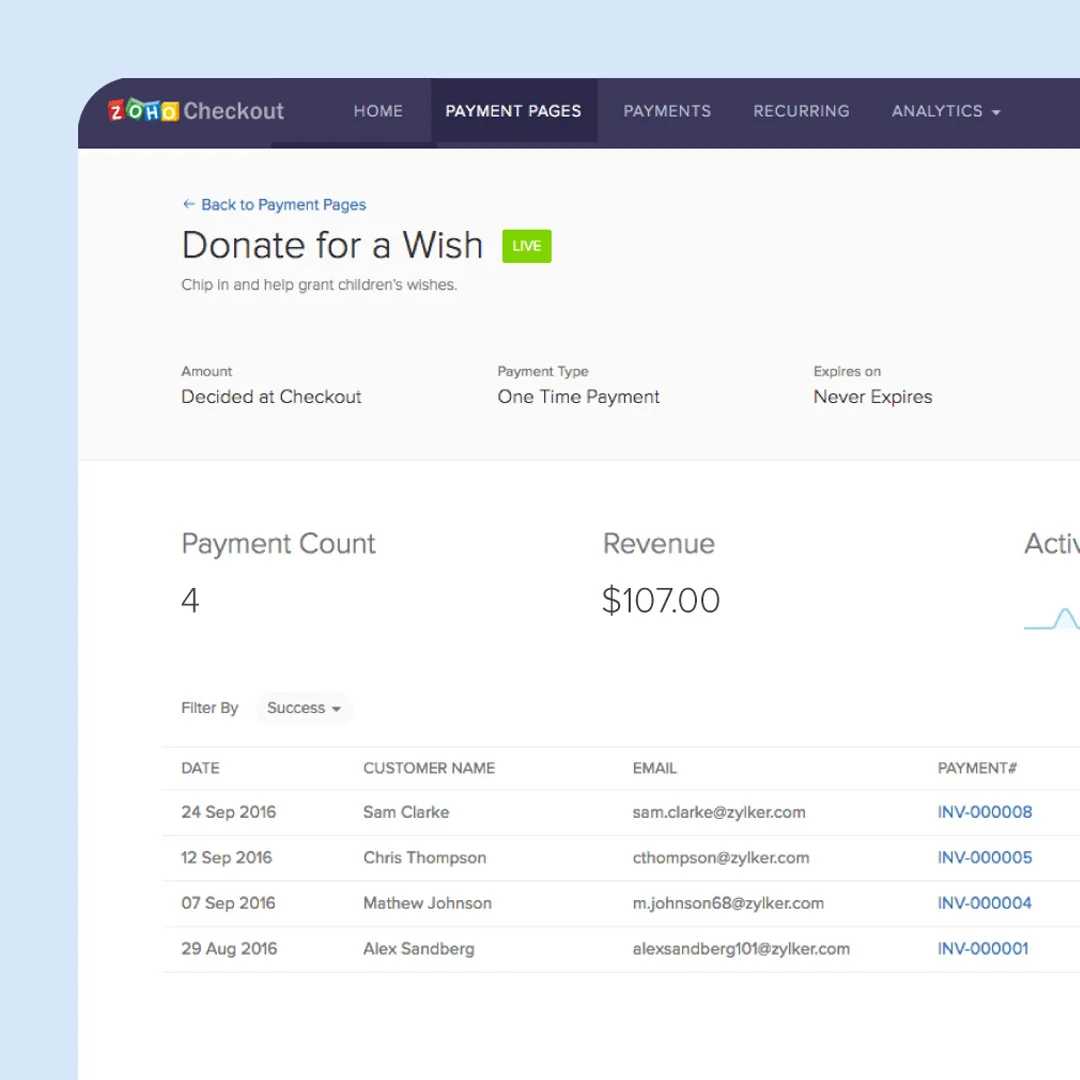The width and height of the screenshot is (1080, 1080).
Task: Open invoice INV-000008
Action: tap(985, 812)
